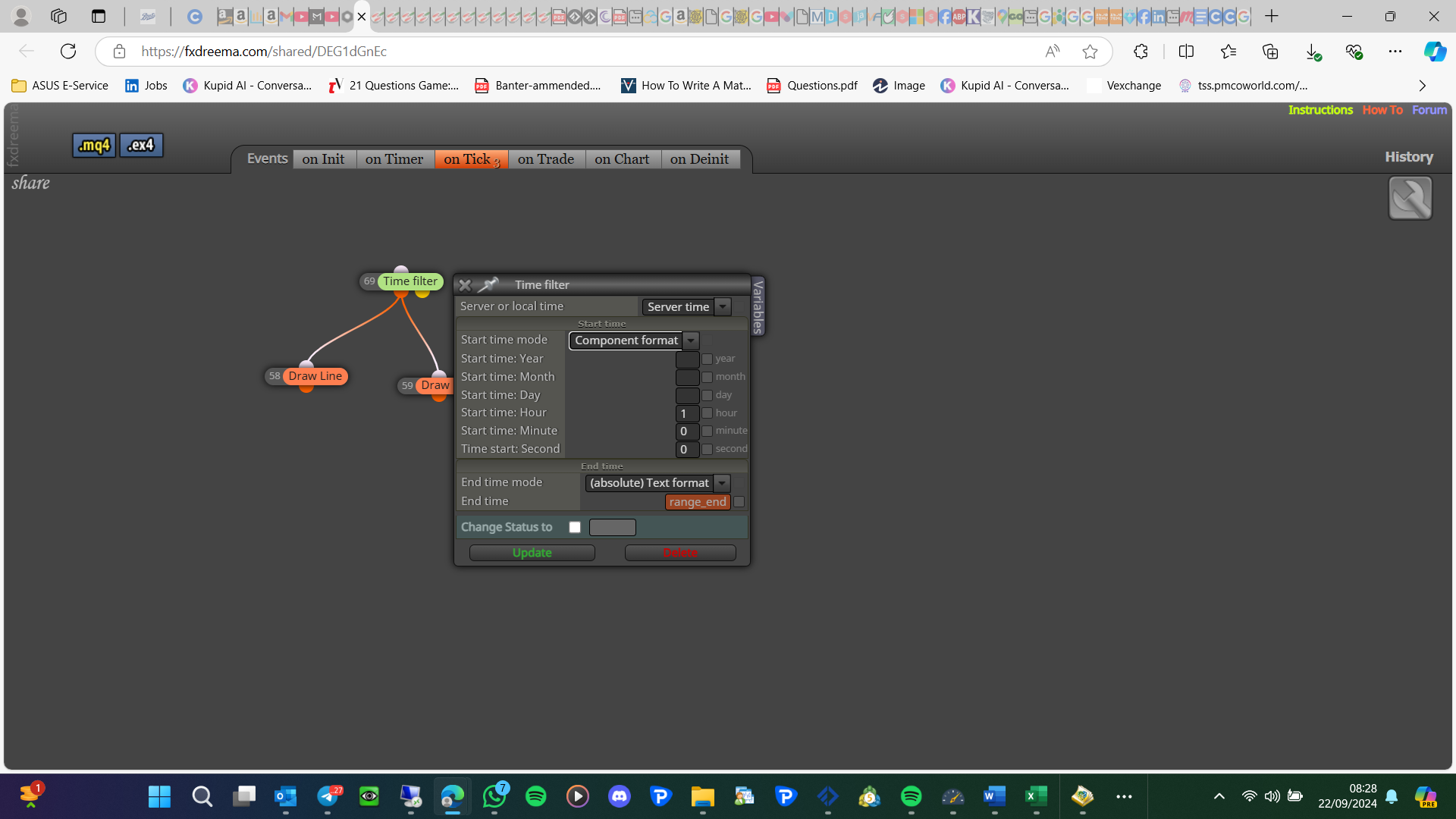Switch to the on Trade tab
This screenshot has width=1456, height=819.
(x=546, y=159)
